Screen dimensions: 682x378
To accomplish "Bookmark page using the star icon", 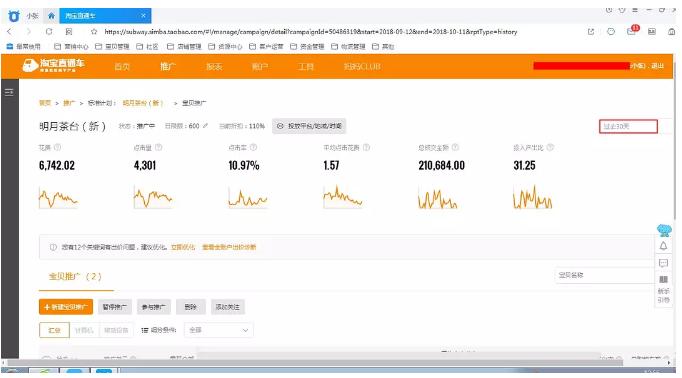I will click(x=94, y=32).
